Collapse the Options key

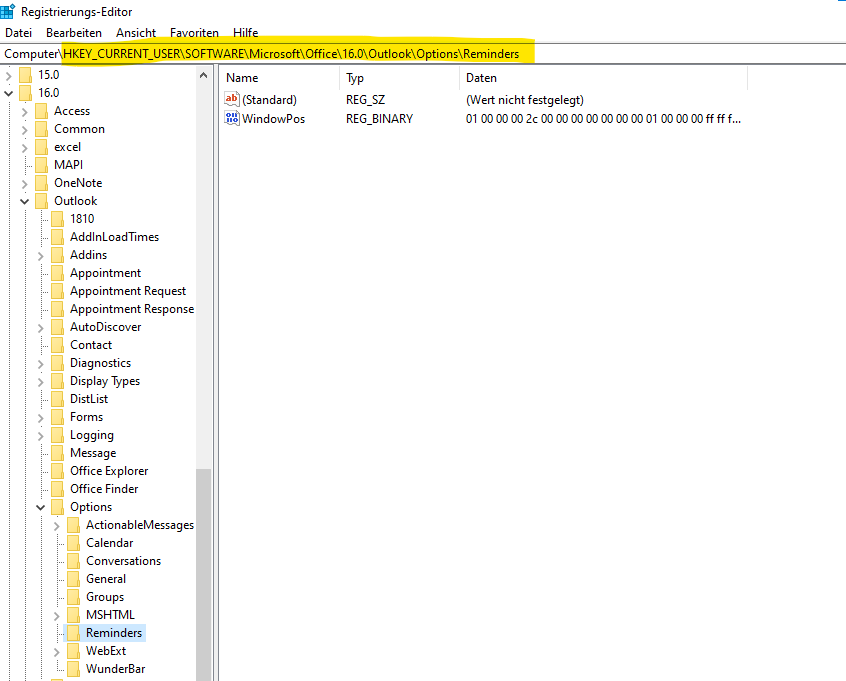[40, 508]
